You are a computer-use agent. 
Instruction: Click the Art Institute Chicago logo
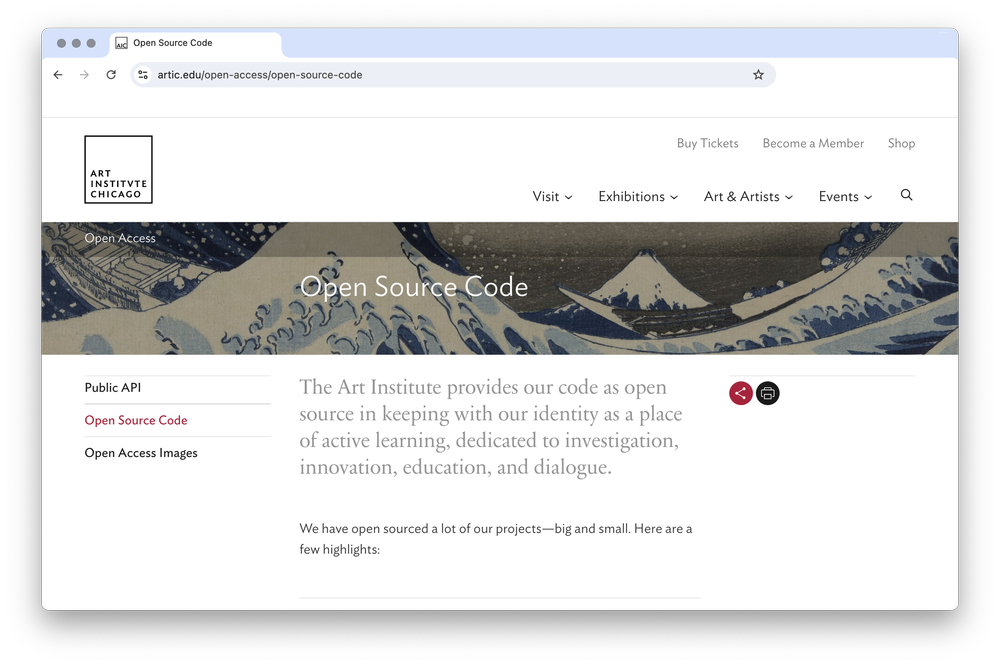point(119,170)
